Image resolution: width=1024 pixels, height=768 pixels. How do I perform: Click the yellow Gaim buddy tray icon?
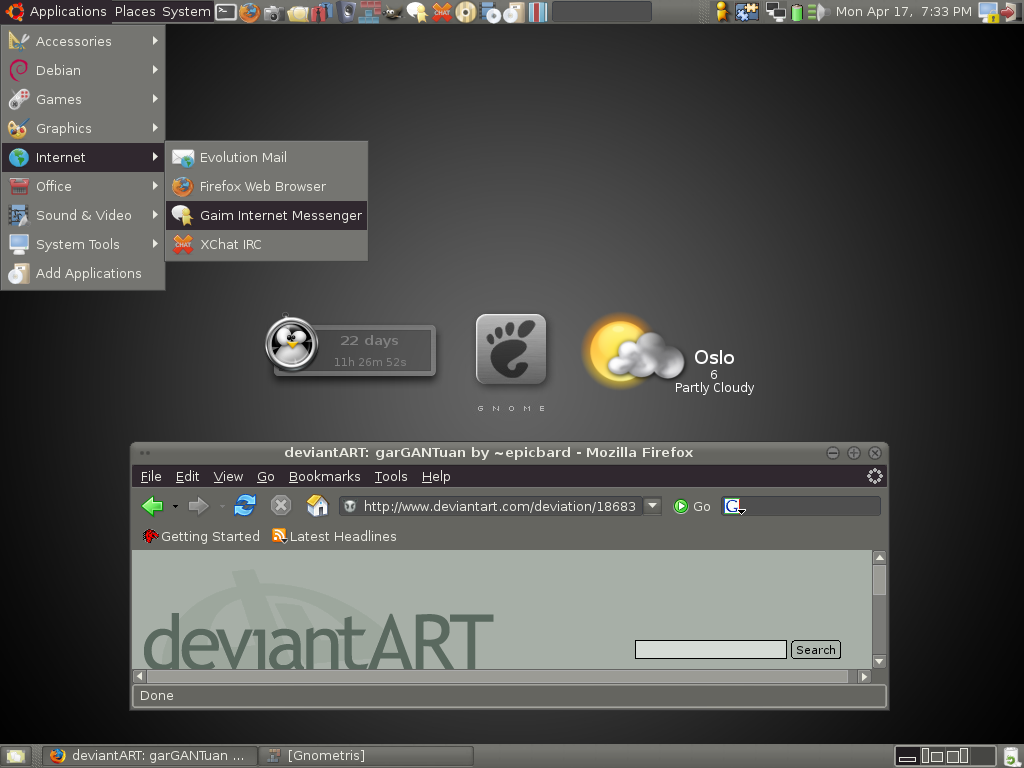pos(722,12)
